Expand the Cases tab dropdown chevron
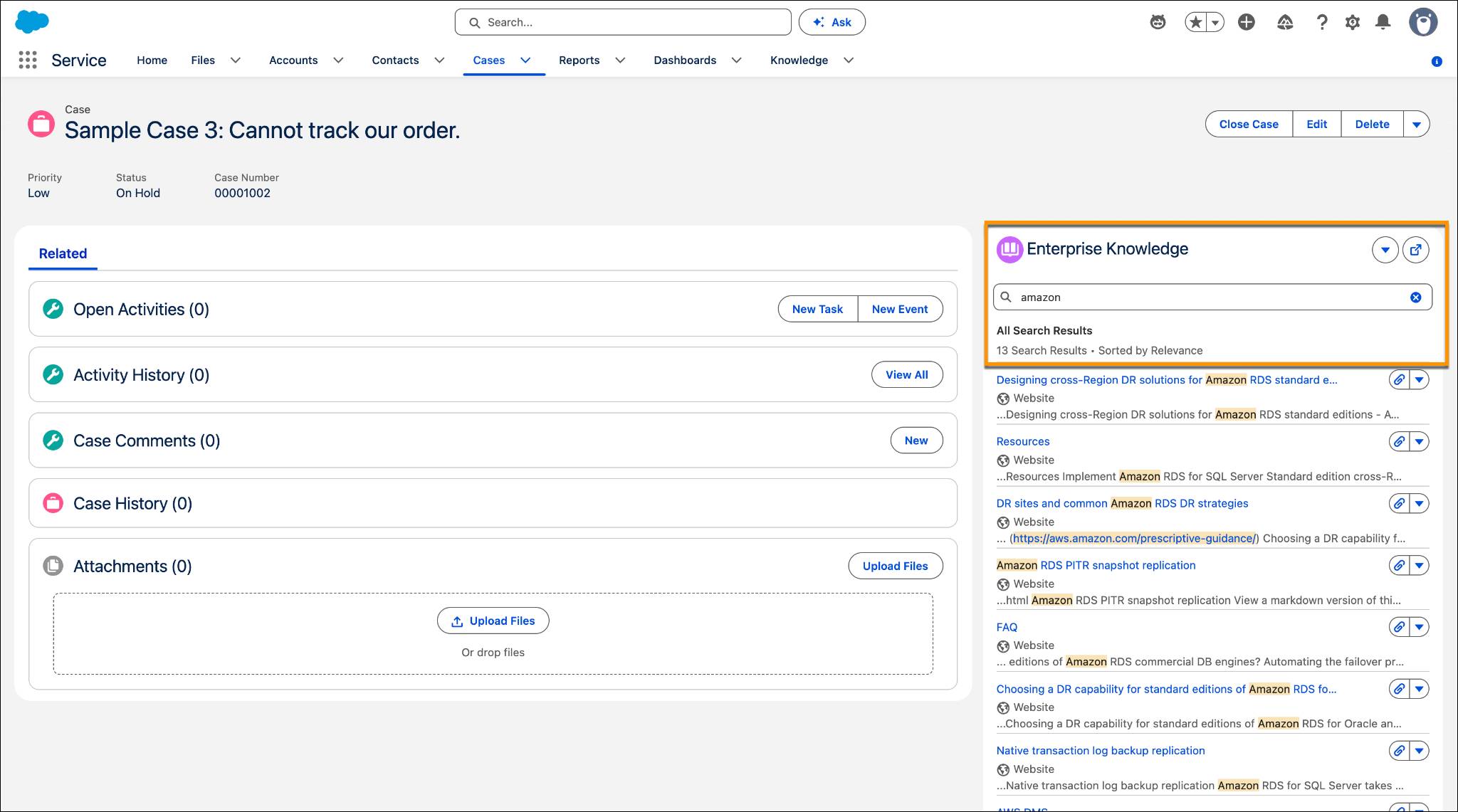This screenshot has height=812, width=1458. click(525, 60)
